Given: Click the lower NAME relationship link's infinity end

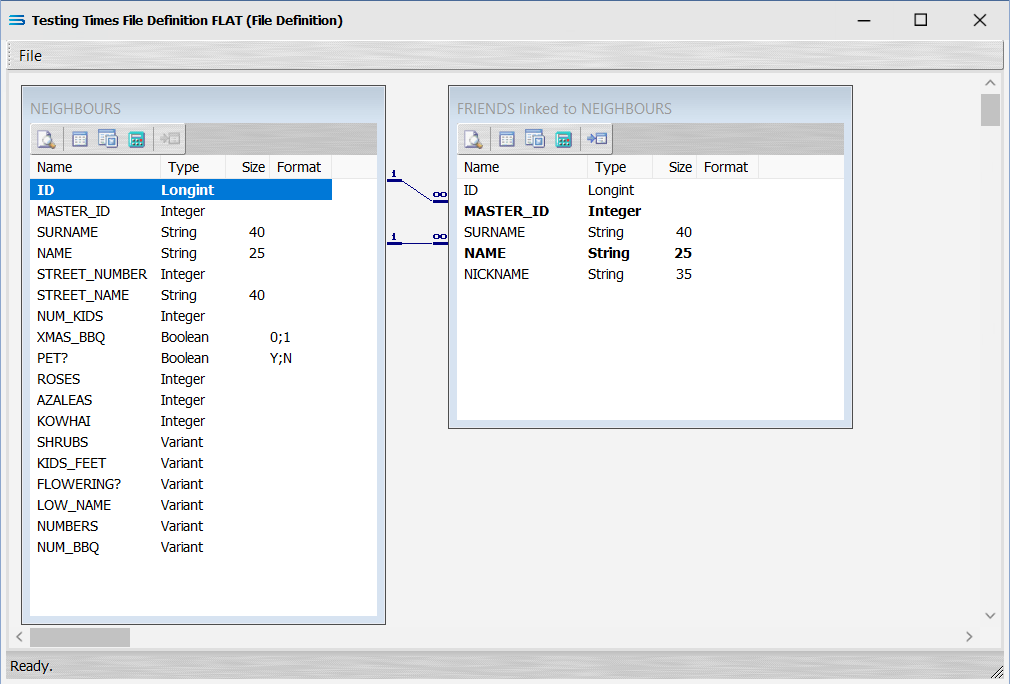Looking at the screenshot, I should tap(440, 238).
